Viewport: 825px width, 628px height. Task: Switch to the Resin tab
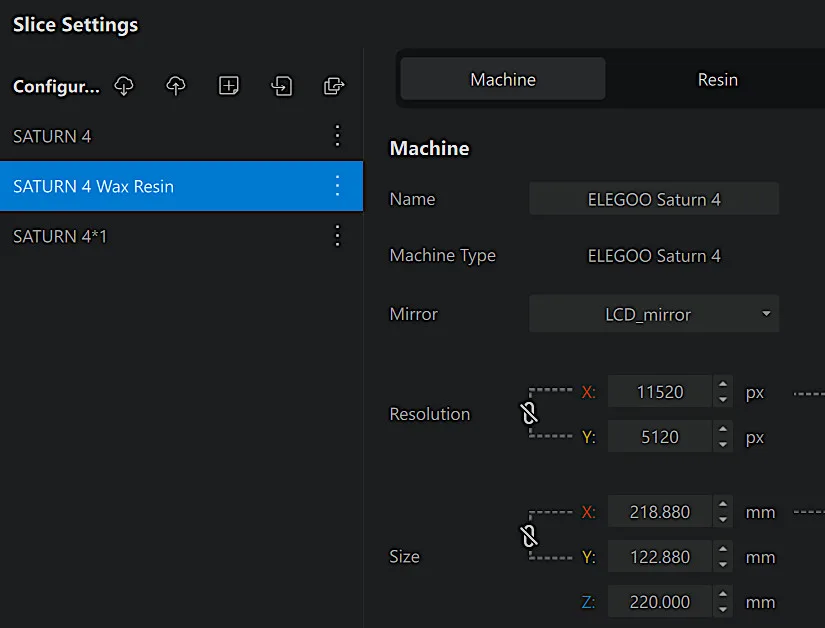pos(718,79)
